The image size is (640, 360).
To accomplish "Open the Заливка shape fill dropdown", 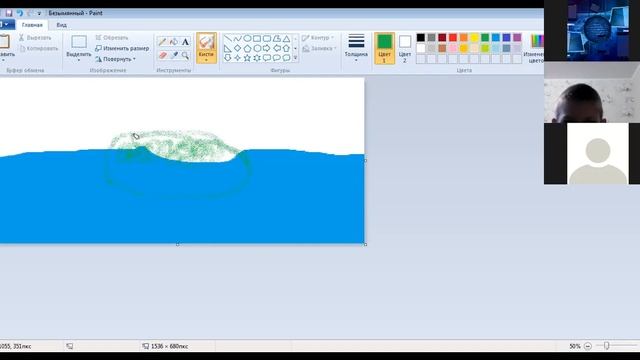I will pyautogui.click(x=320, y=49).
